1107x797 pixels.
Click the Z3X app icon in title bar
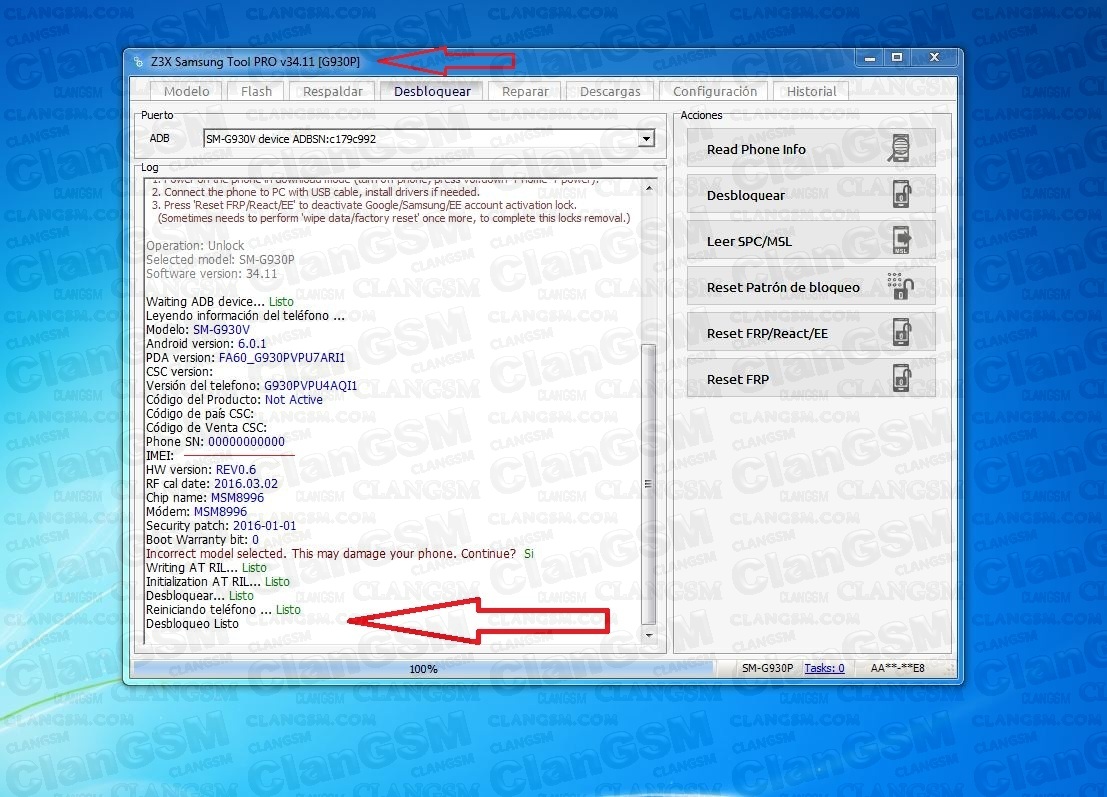[x=138, y=62]
